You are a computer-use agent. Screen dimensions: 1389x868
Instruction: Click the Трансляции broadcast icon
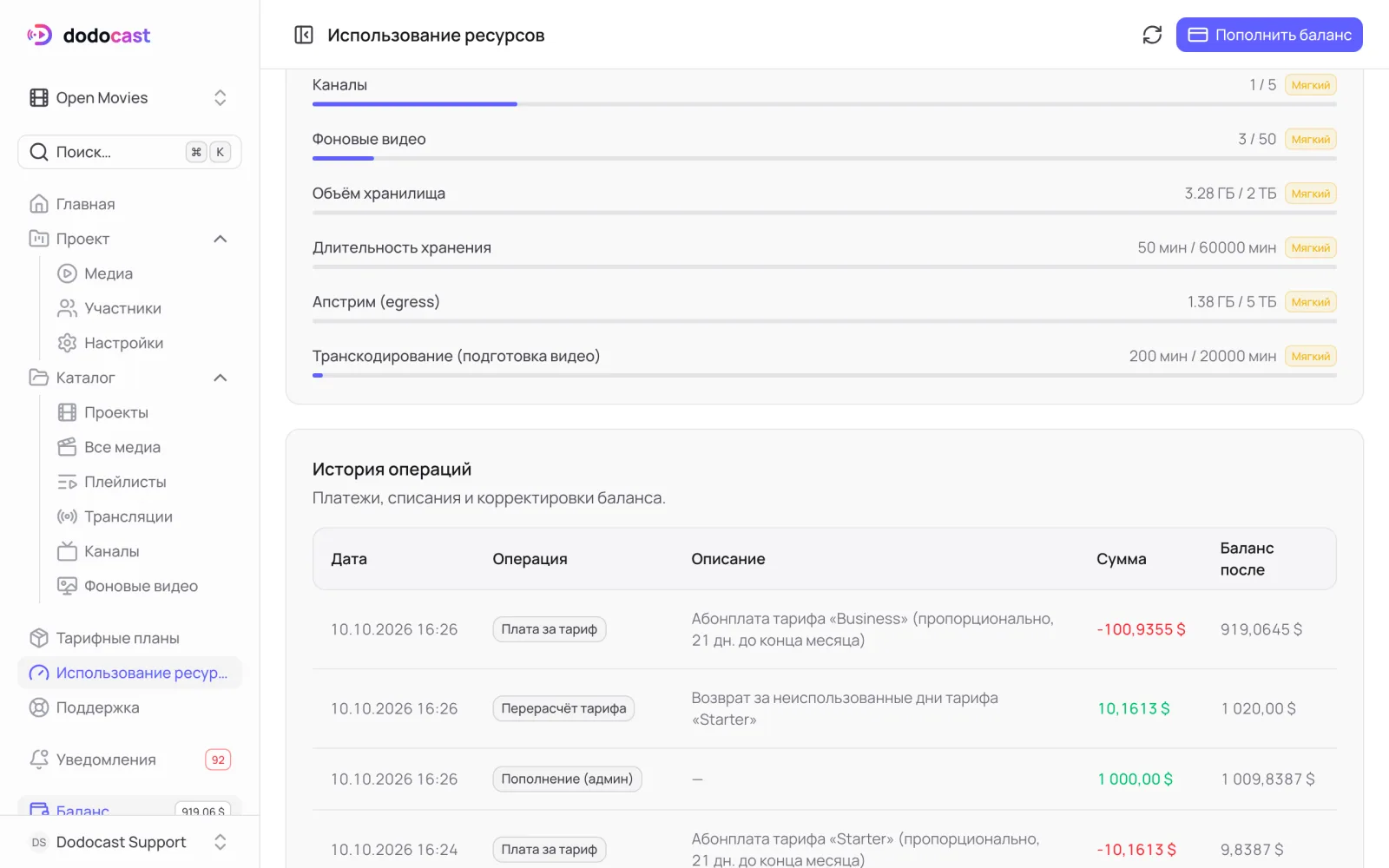click(67, 516)
